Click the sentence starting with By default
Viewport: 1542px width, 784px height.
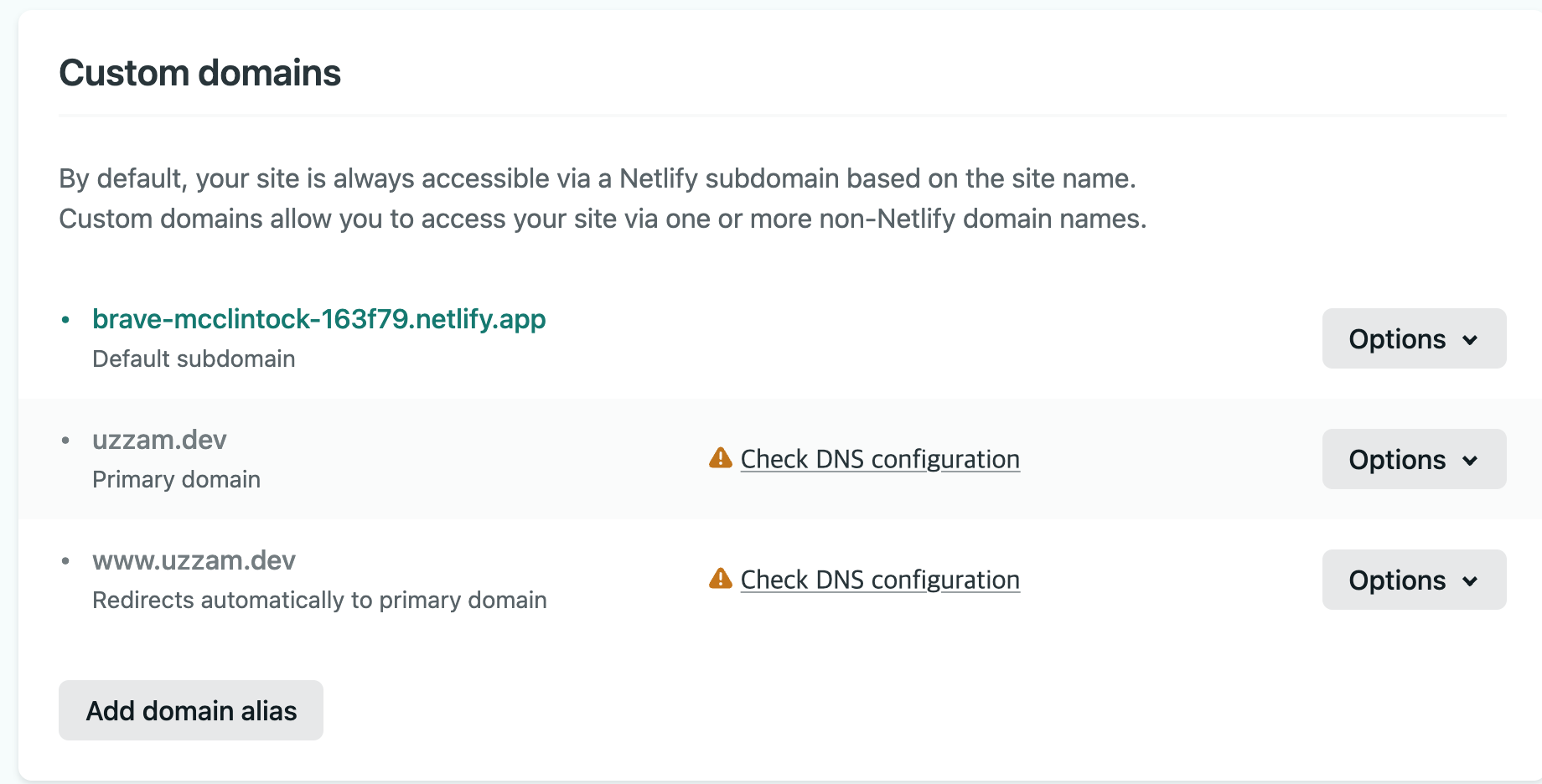597,178
